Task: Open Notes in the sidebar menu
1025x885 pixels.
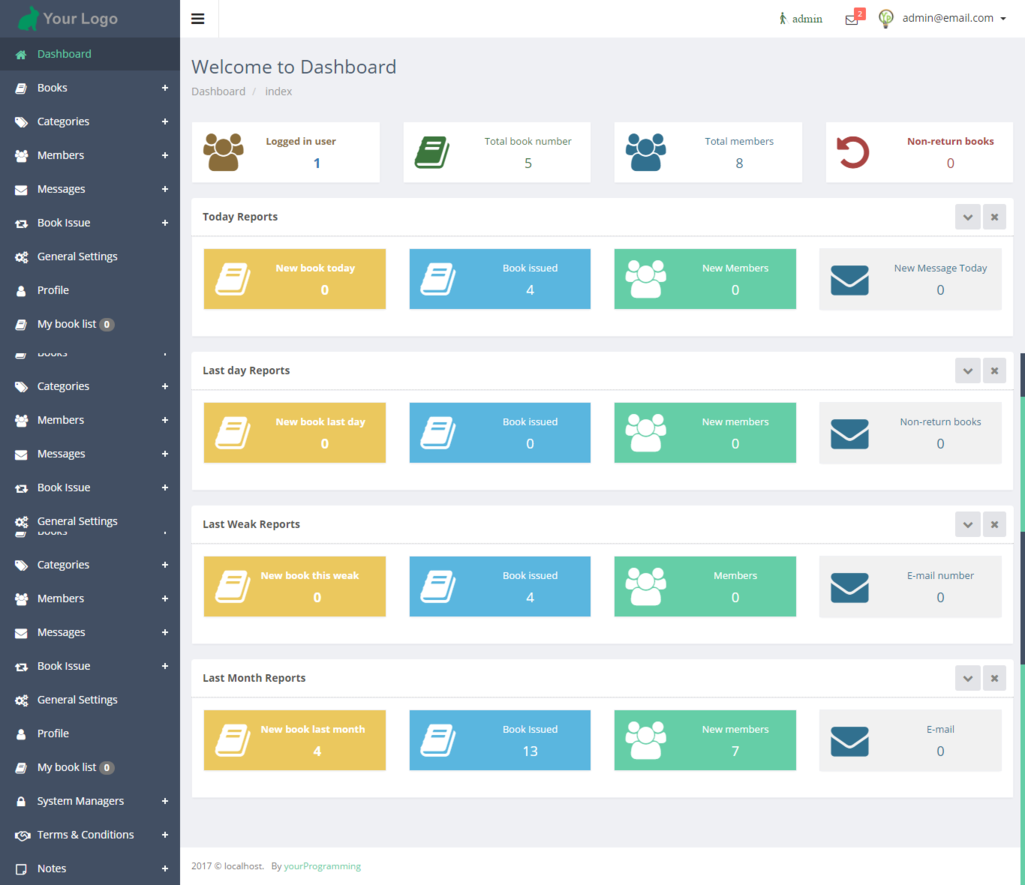Action: pyautogui.click(x=52, y=869)
